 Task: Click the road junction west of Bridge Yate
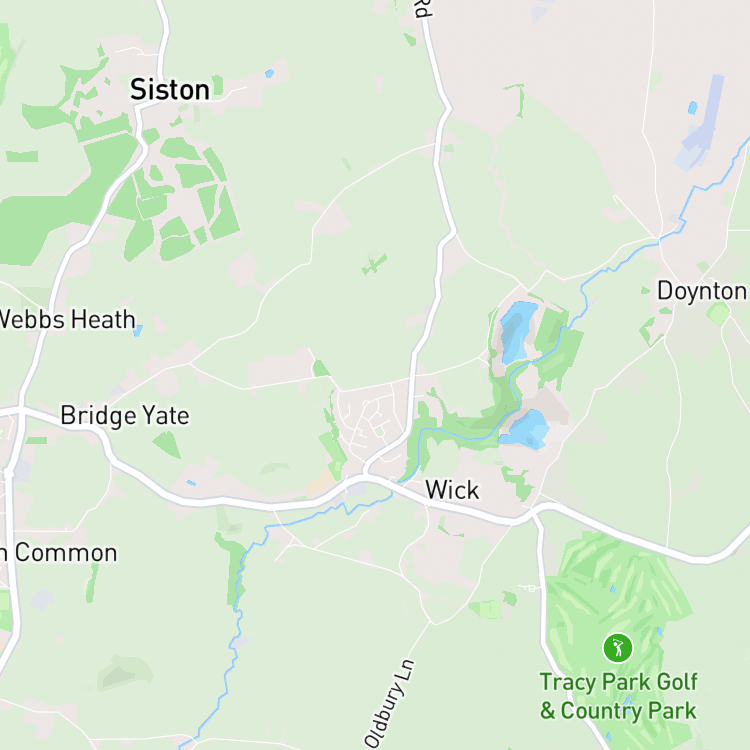coord(21,411)
